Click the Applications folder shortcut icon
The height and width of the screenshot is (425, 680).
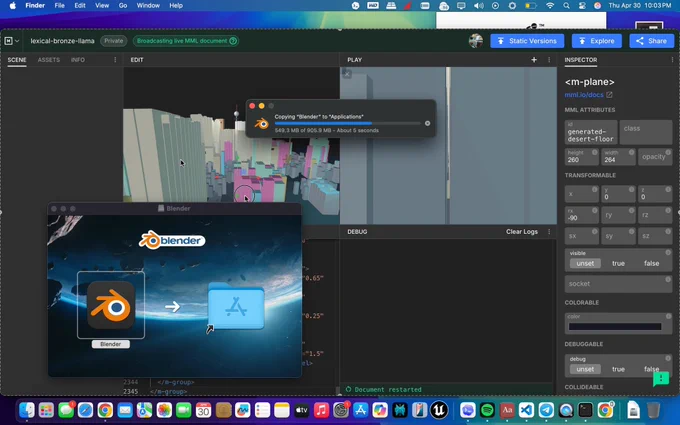click(236, 307)
